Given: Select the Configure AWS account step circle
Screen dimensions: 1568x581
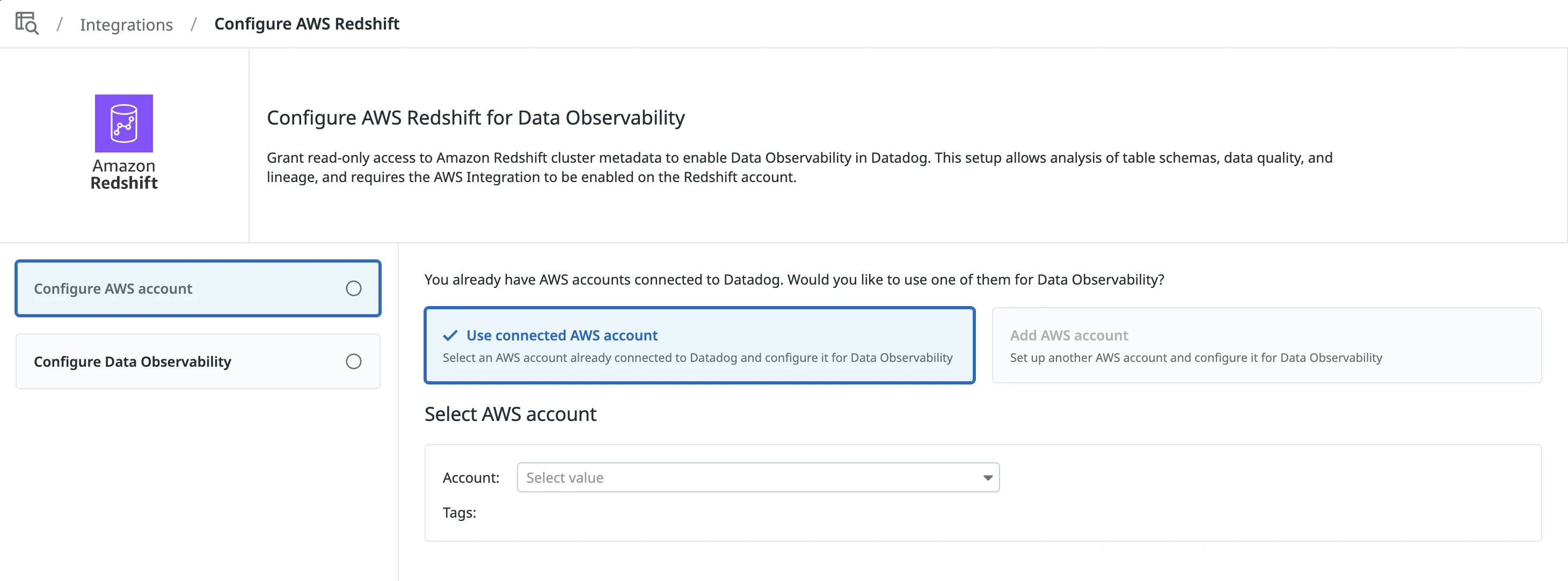Looking at the screenshot, I should (354, 289).
